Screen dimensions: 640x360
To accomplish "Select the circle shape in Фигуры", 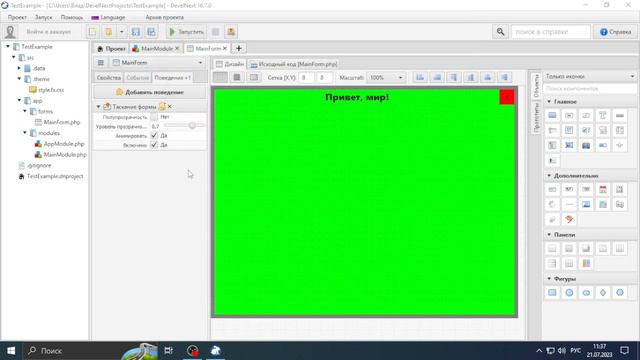I will pyautogui.click(x=569, y=293).
